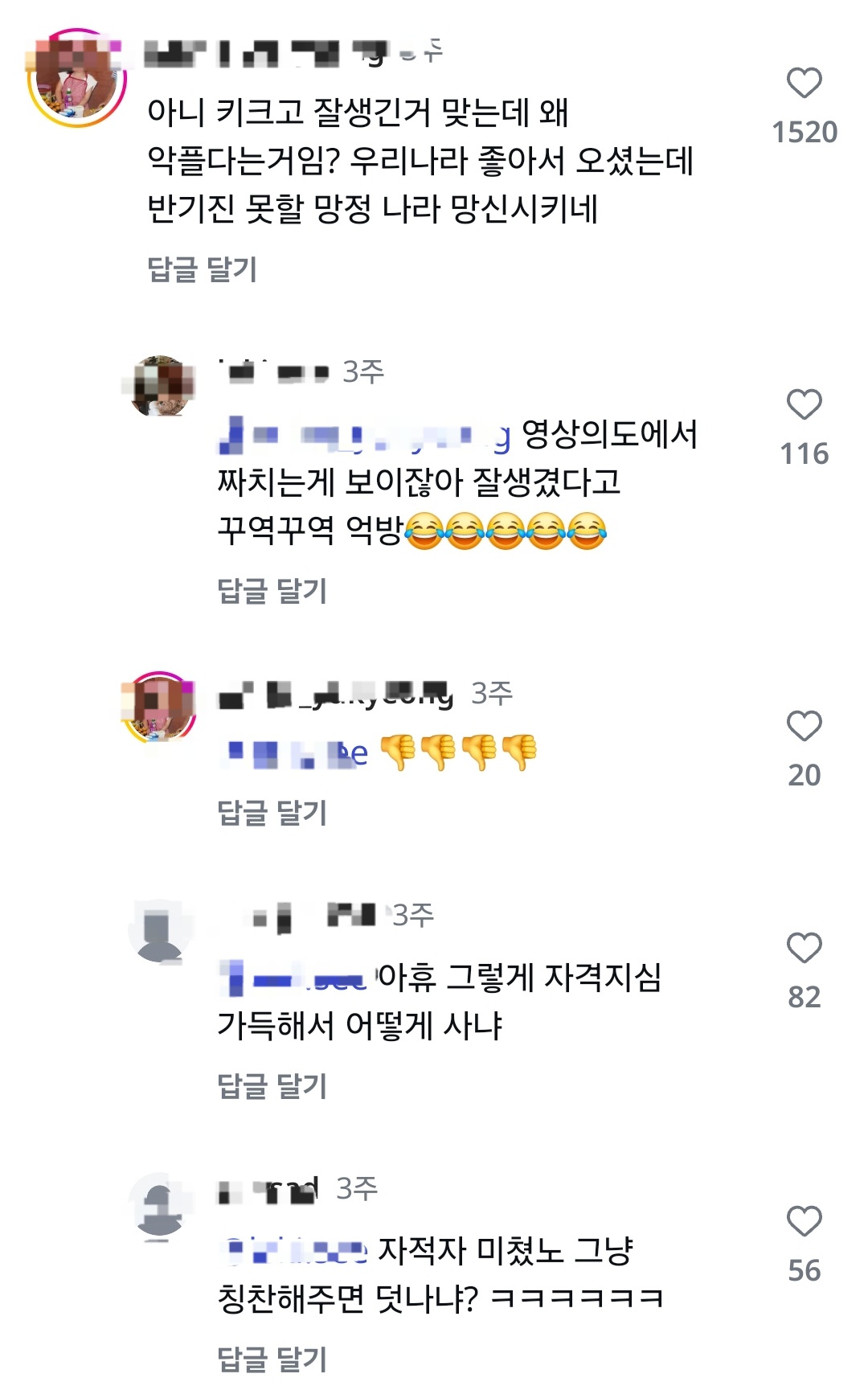The image size is (868, 1386).
Task: Open avatar of the 영상의도에서 commenter
Action: 163,387
